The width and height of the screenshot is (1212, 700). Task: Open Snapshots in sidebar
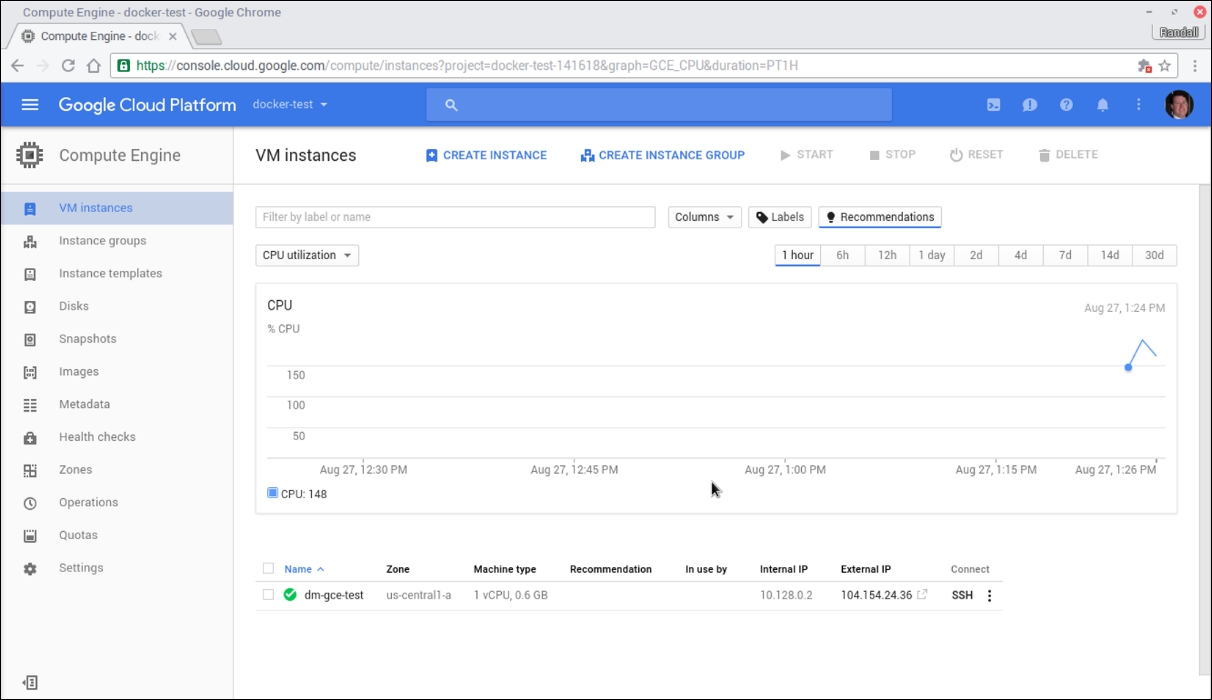click(x=116, y=339)
